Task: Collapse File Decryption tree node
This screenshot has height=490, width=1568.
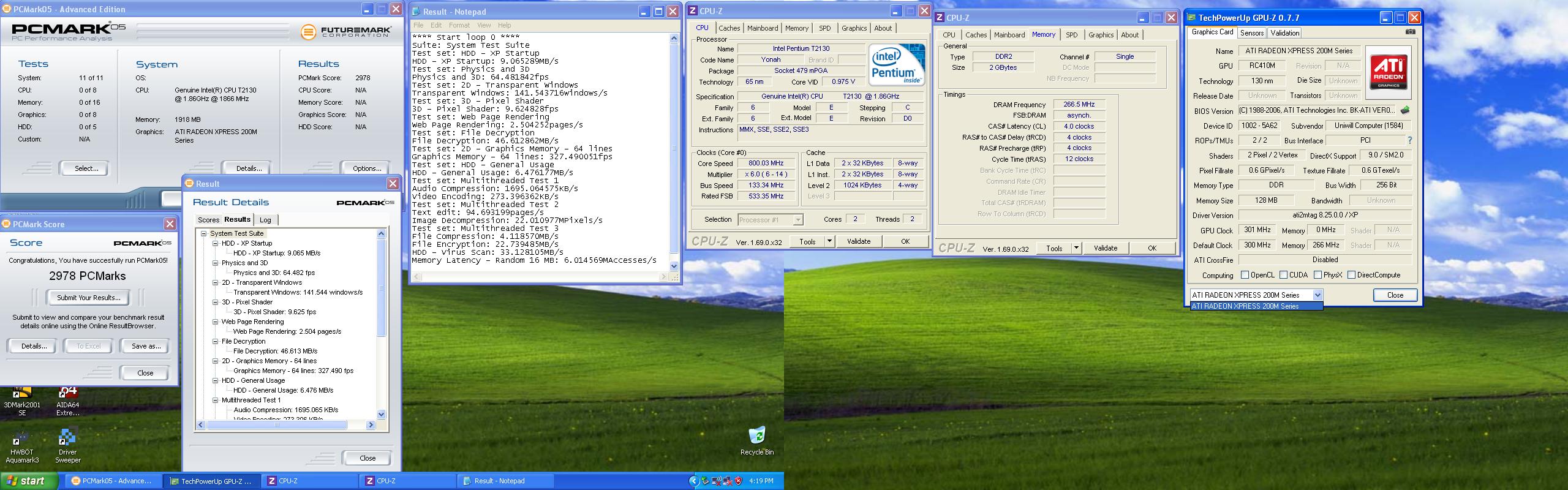Action: (x=216, y=341)
